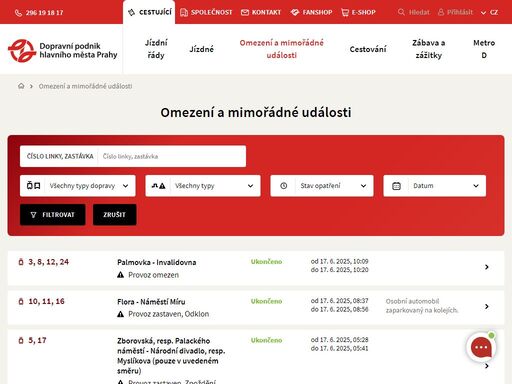Click warning icon beside Provoz zastaven, Odklon
This screenshot has height=384, width=512.
click(121, 314)
